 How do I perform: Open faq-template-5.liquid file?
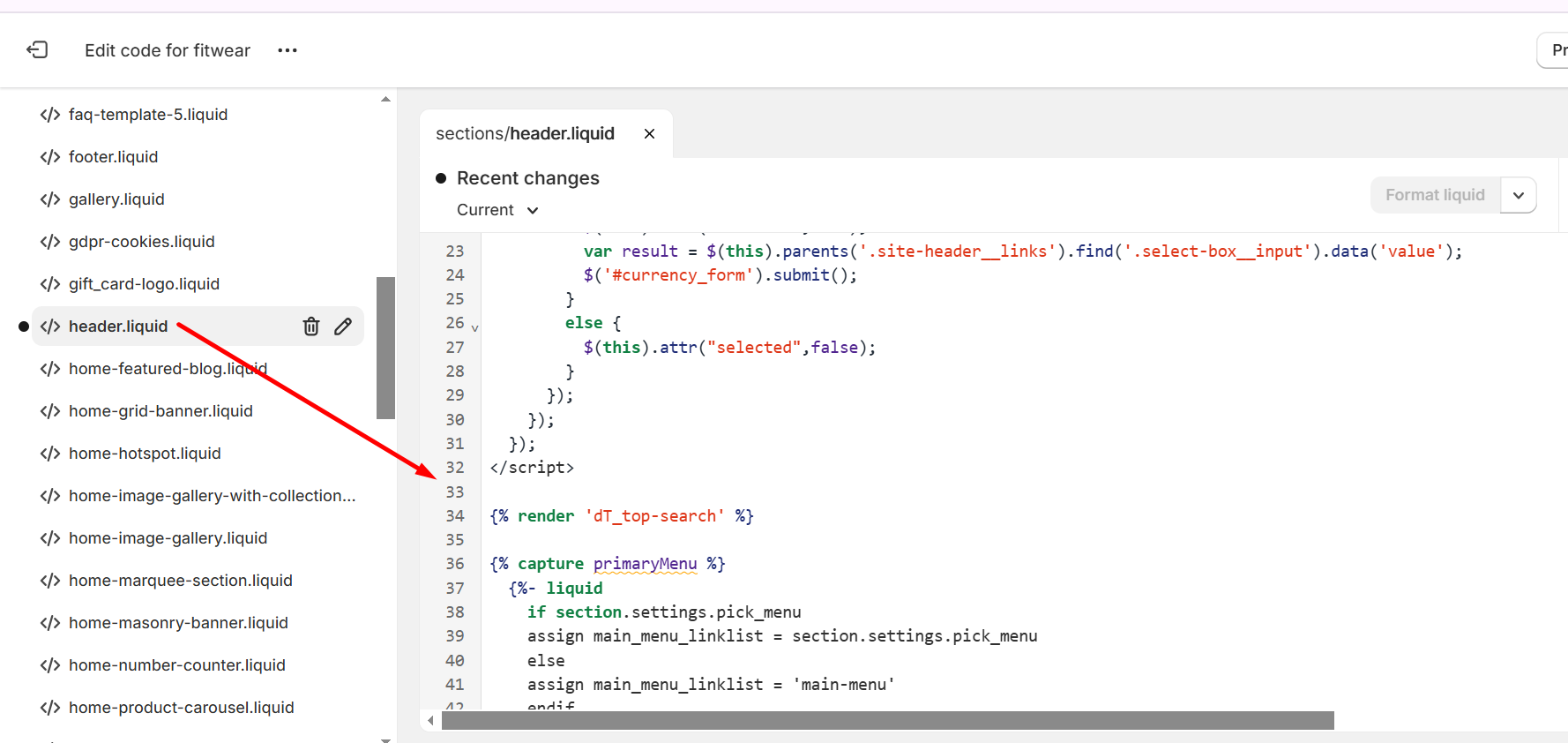[148, 115]
